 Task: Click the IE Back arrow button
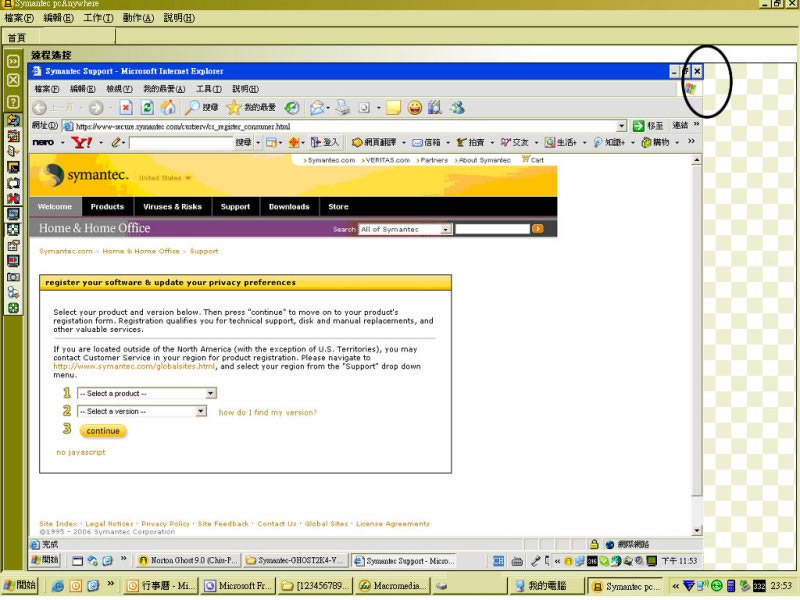pyautogui.click(x=40, y=108)
